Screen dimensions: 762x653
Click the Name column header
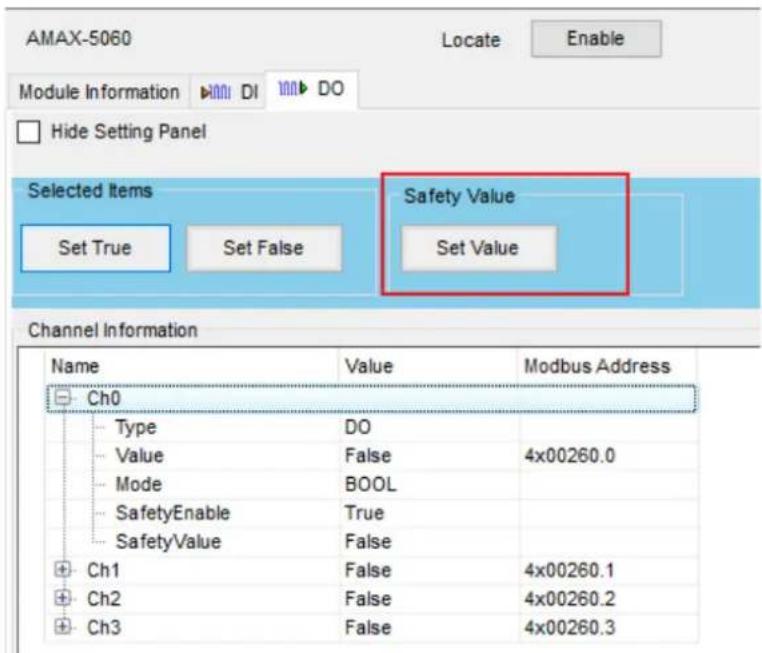click(x=192, y=366)
